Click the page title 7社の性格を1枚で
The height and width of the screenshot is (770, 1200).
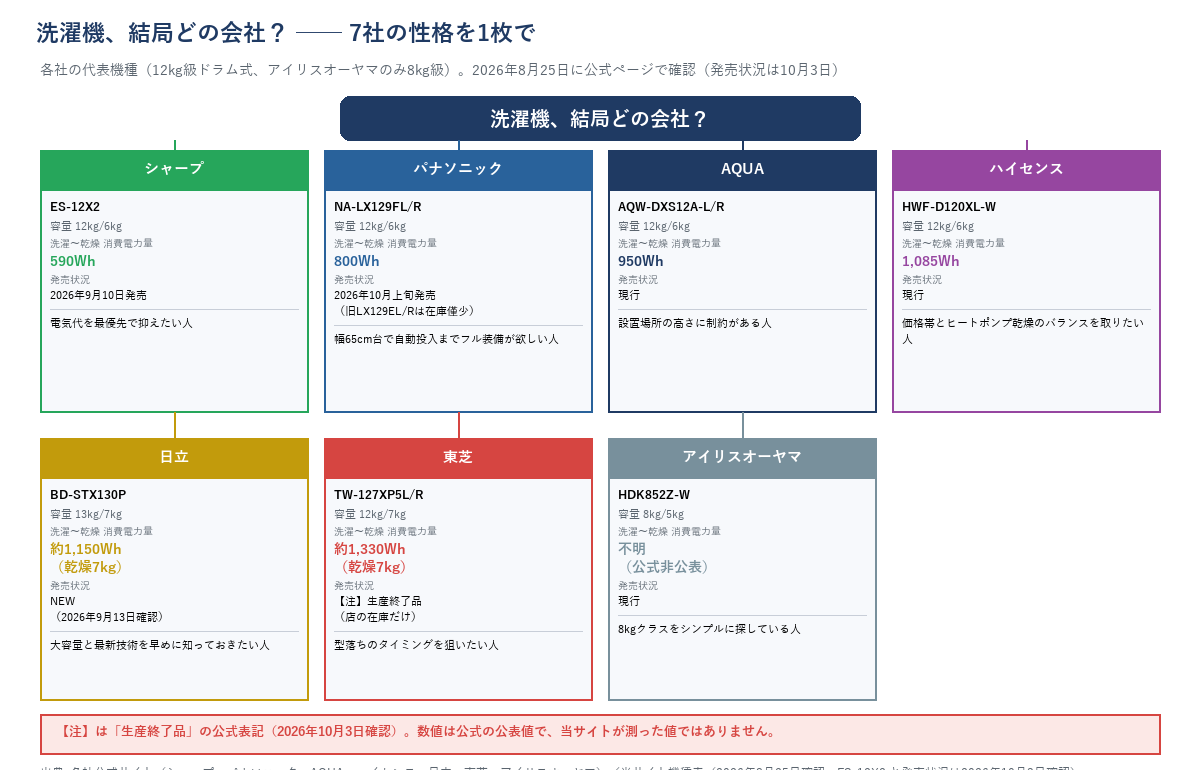pos(442,33)
